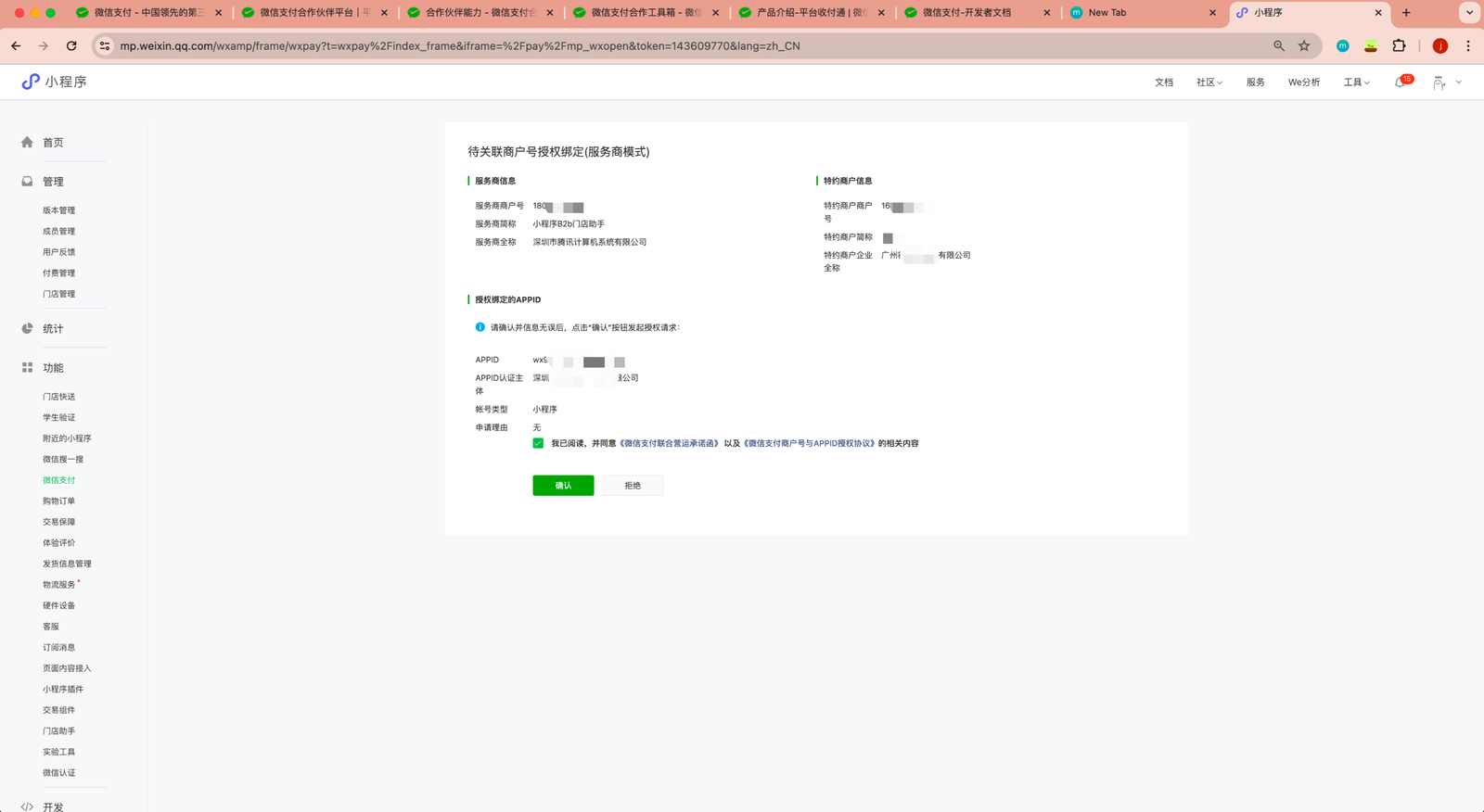1484x812 pixels.
Task: Click the browser back arrow
Action: coord(16,45)
